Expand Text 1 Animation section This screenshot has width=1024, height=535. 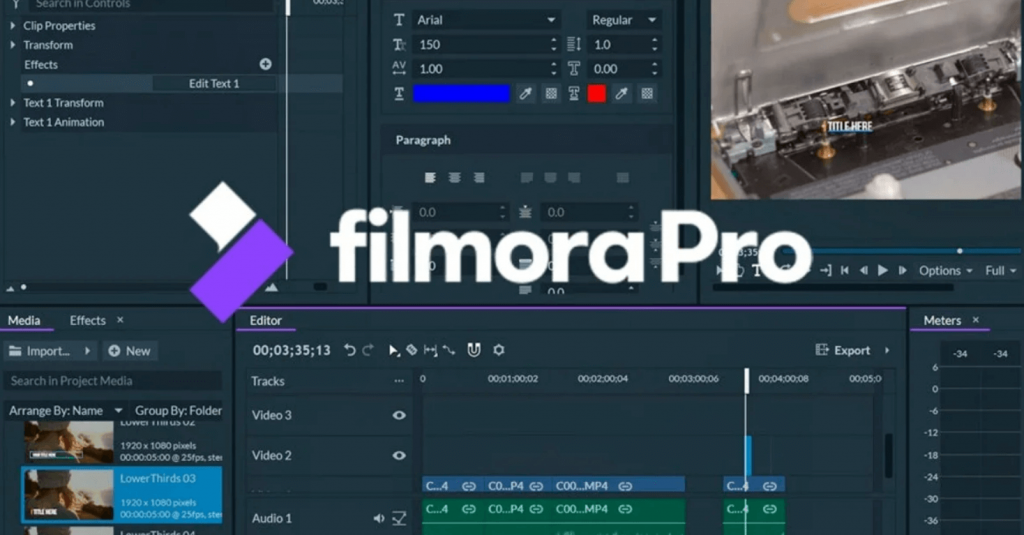click(x=12, y=122)
